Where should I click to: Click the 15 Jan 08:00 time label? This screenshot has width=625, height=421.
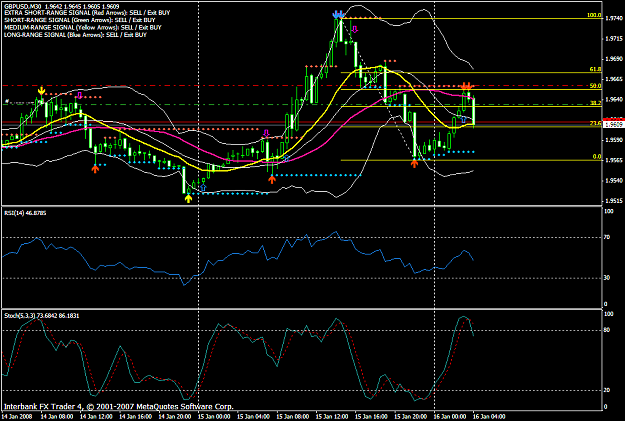pos(293,417)
